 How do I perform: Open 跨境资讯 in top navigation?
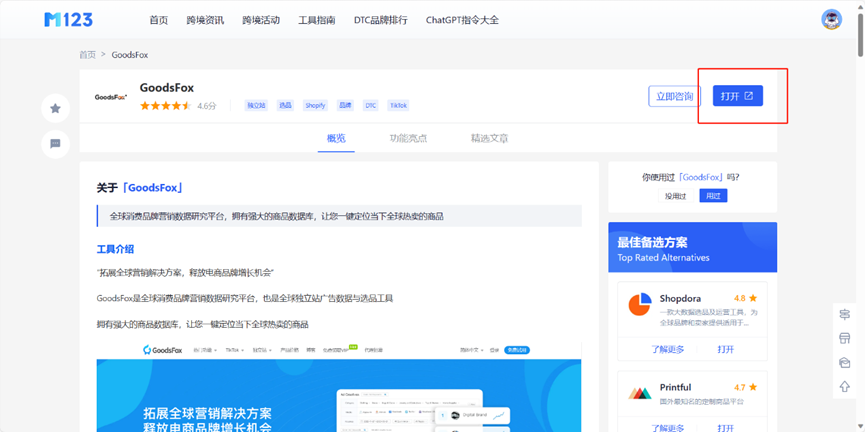[205, 20]
